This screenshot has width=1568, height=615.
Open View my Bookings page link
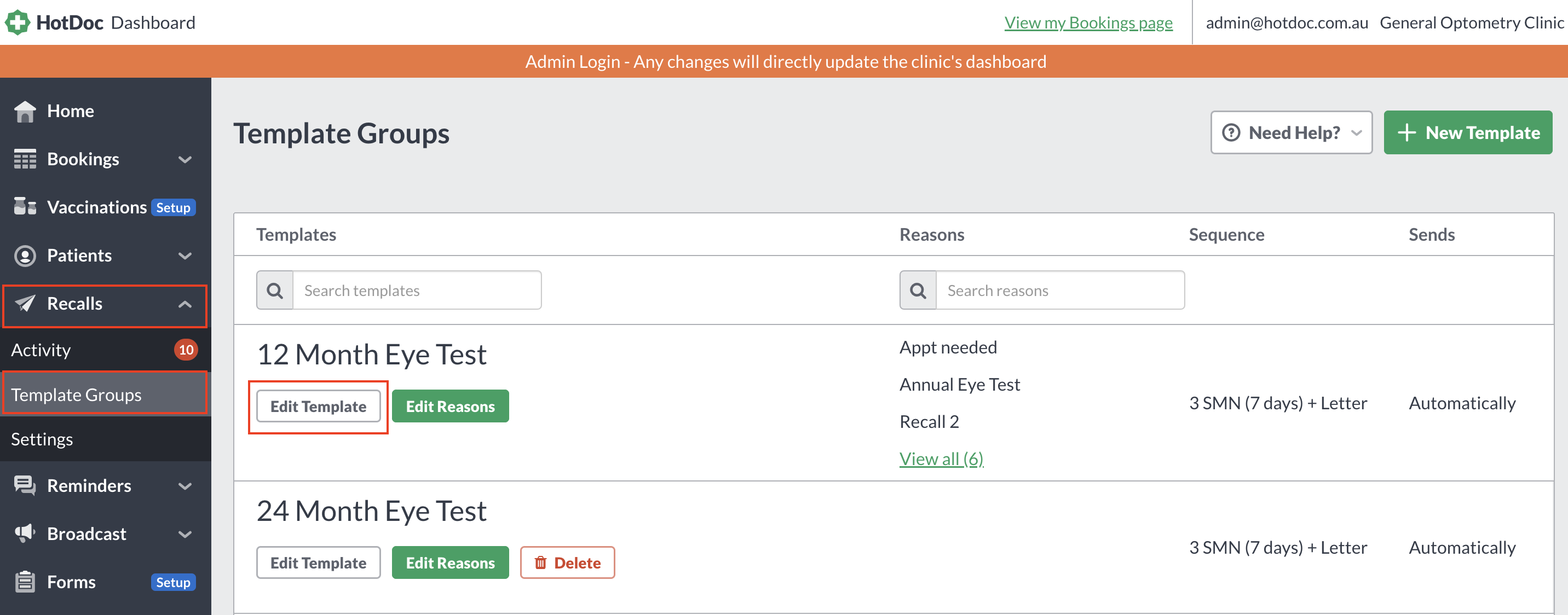(x=1088, y=23)
